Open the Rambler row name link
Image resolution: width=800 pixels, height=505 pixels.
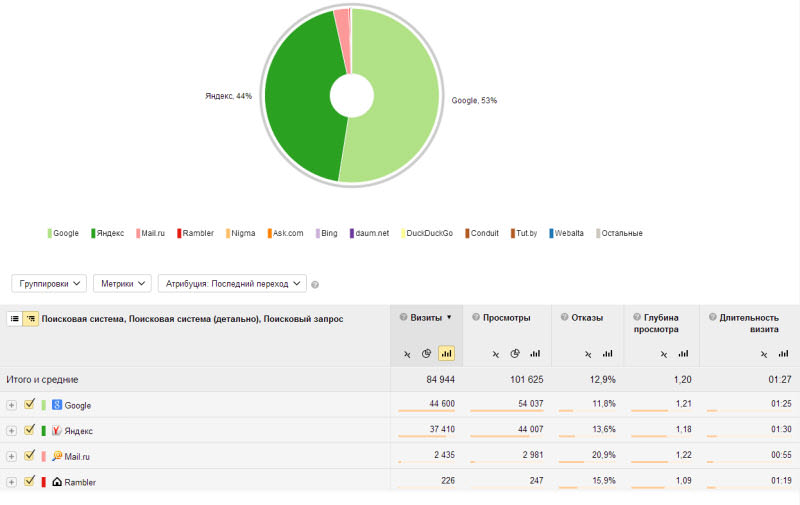[80, 482]
